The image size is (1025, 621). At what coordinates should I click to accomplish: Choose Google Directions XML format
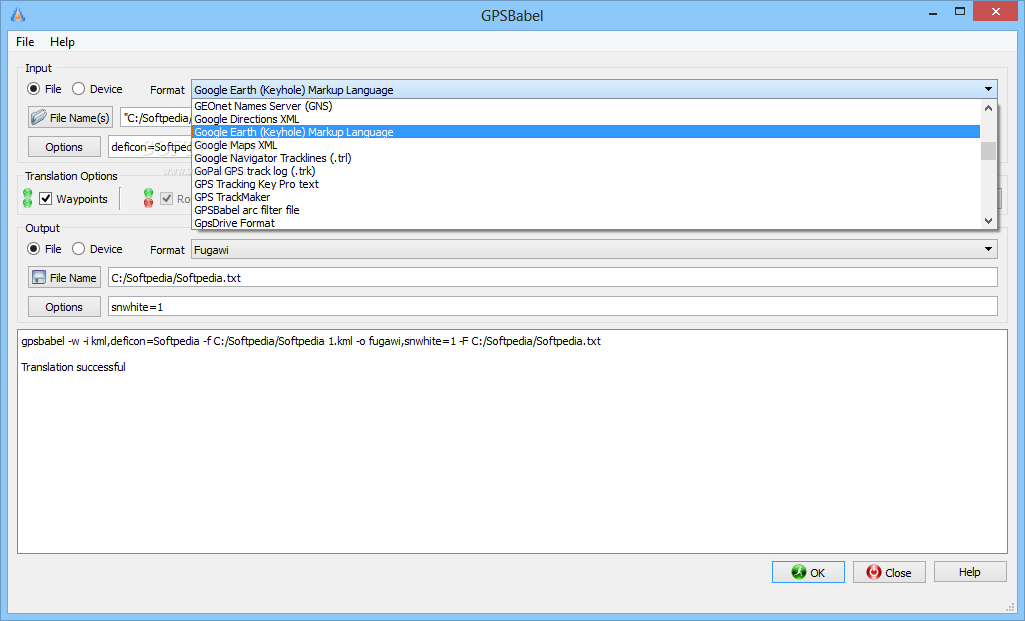[586, 119]
